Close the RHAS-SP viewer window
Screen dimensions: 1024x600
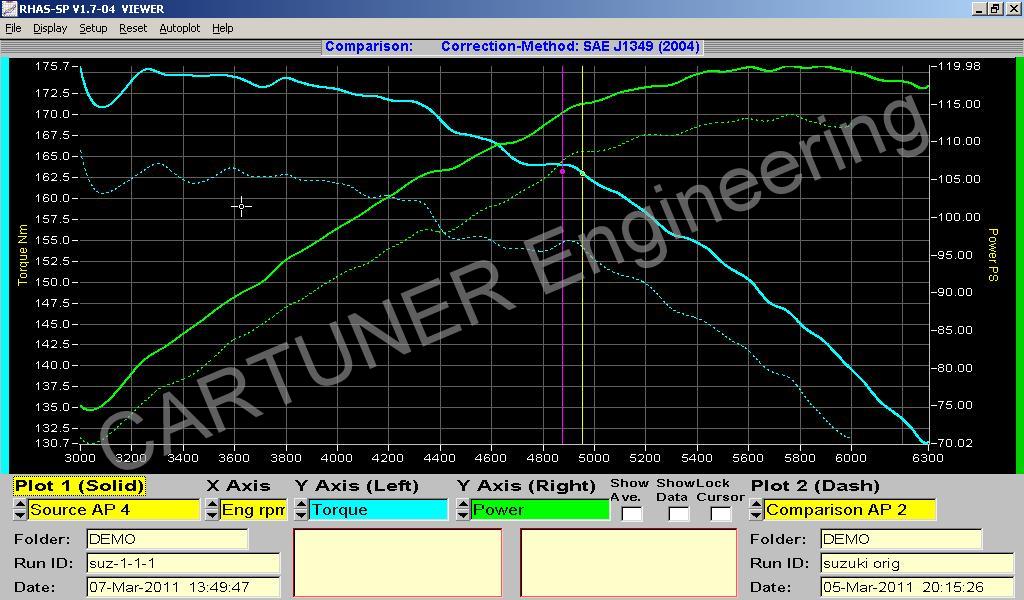(1013, 8)
